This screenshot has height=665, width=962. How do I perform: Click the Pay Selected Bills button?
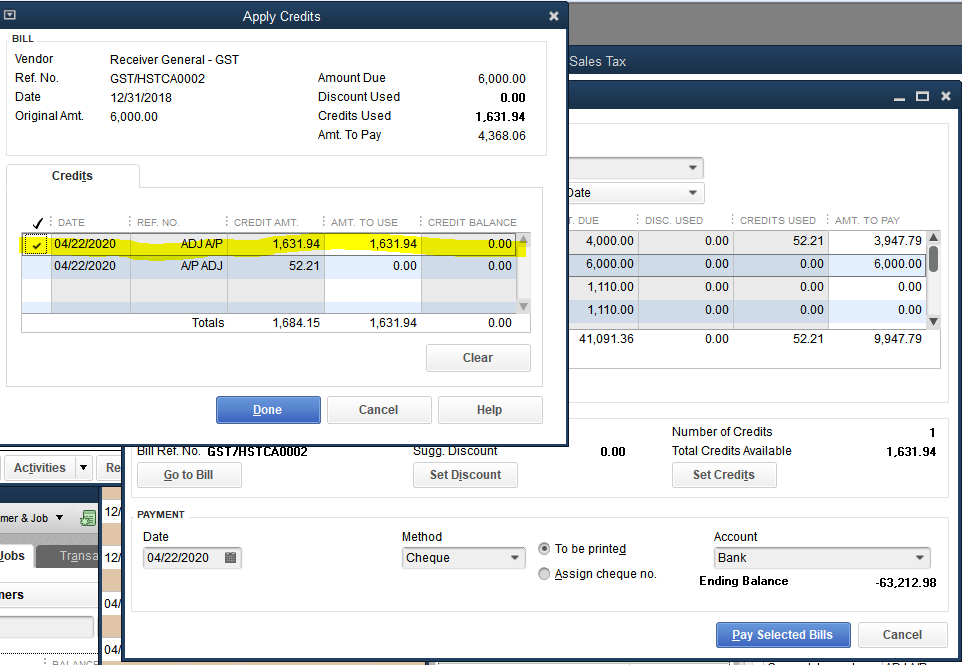point(783,635)
